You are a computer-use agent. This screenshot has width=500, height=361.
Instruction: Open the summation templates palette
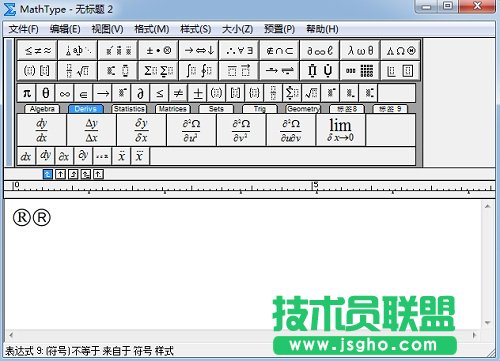[x=159, y=70]
